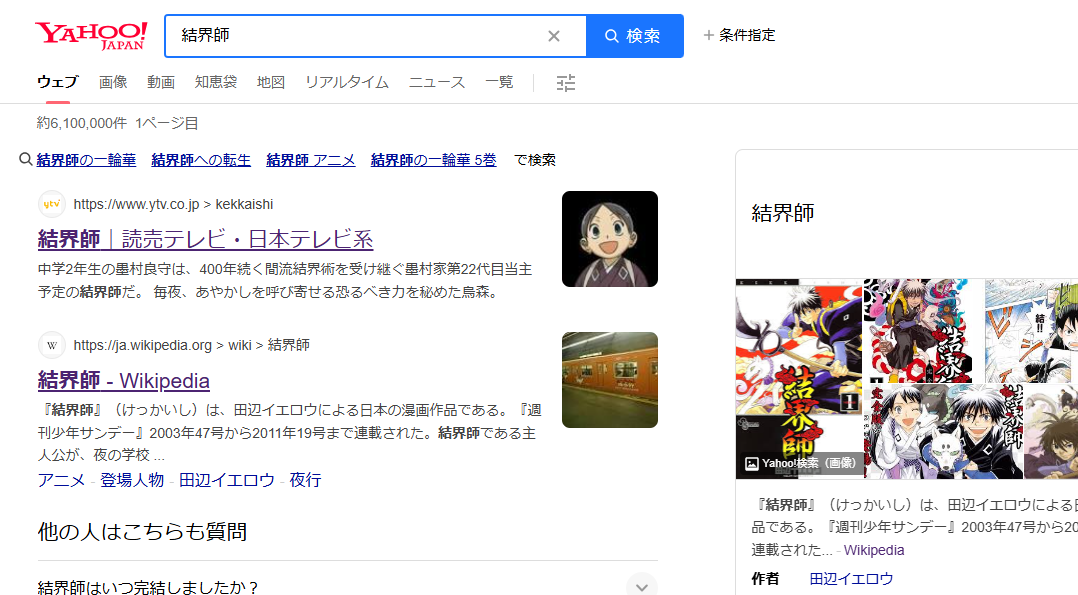Open the 作者 田辺イエロウ link in panel
The image size is (1078, 595).
[x=851, y=579]
